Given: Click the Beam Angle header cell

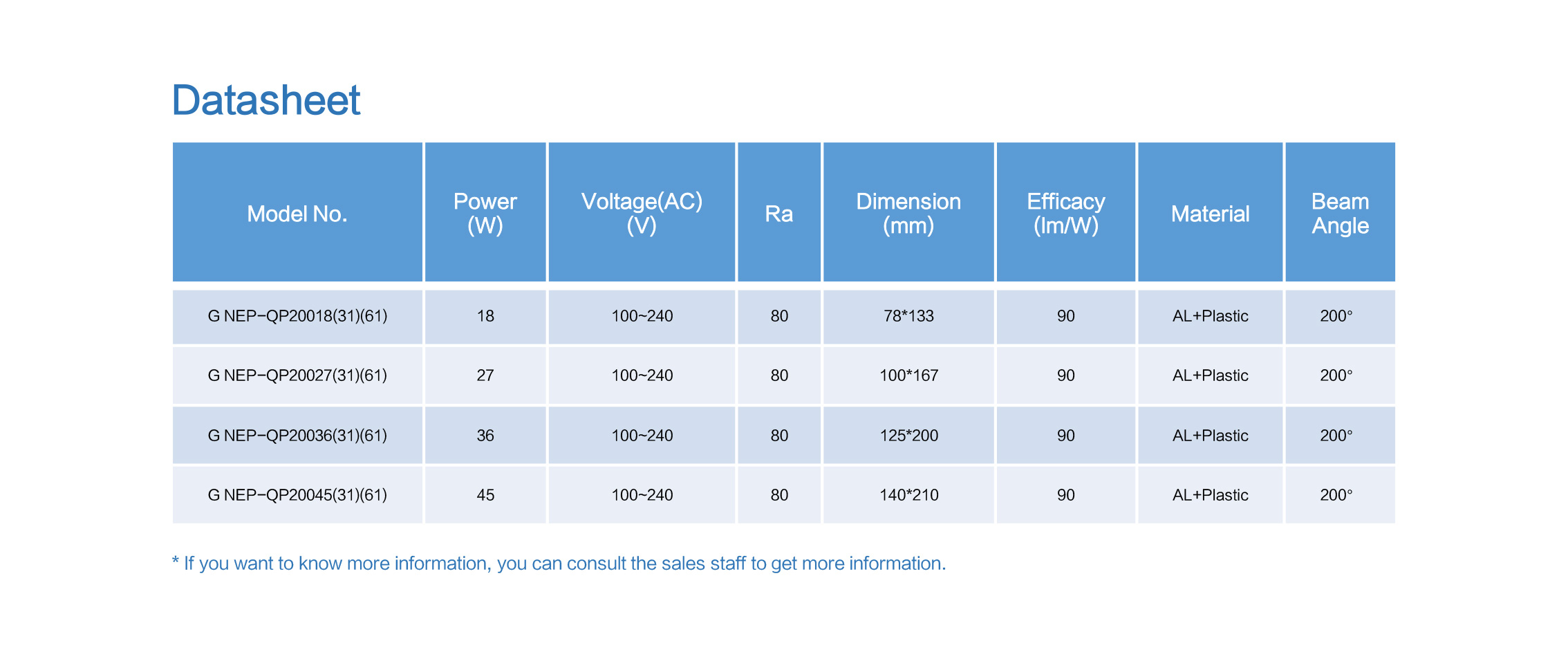Looking at the screenshot, I should 1340,213.
